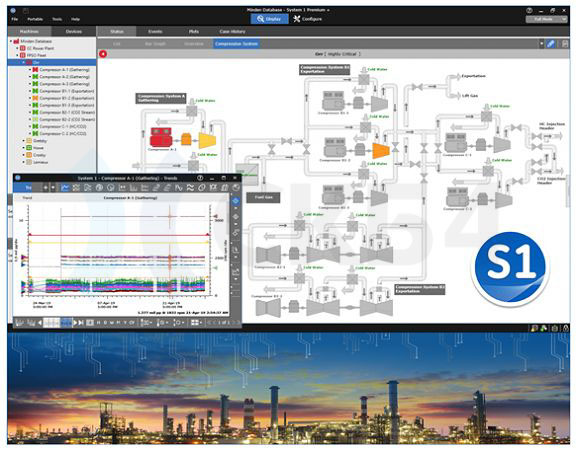This screenshot has height=450, width=578.
Task: Open the File menu
Action: click(x=15, y=19)
